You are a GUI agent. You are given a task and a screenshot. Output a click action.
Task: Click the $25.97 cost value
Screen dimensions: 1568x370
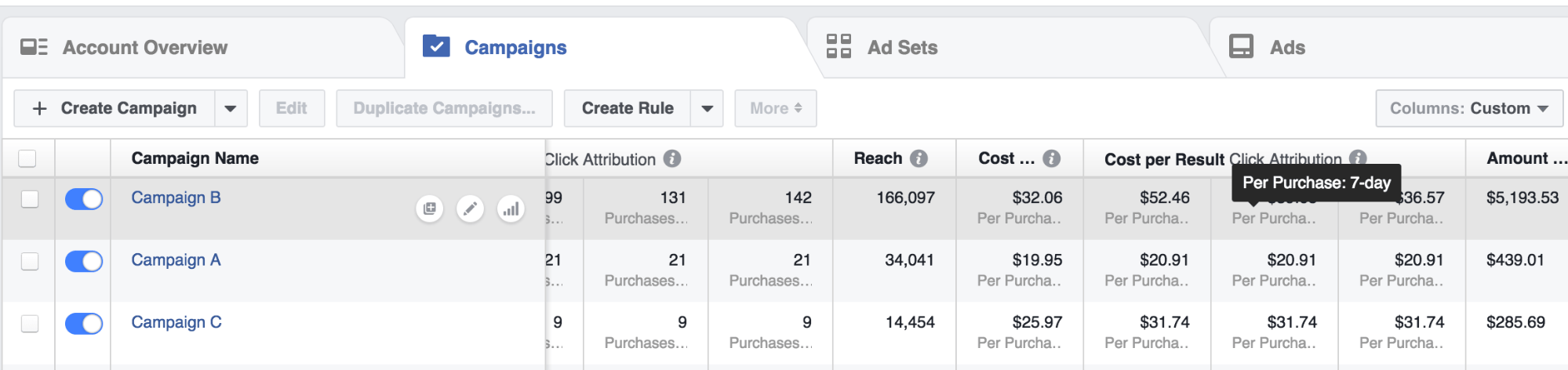coord(1037,322)
